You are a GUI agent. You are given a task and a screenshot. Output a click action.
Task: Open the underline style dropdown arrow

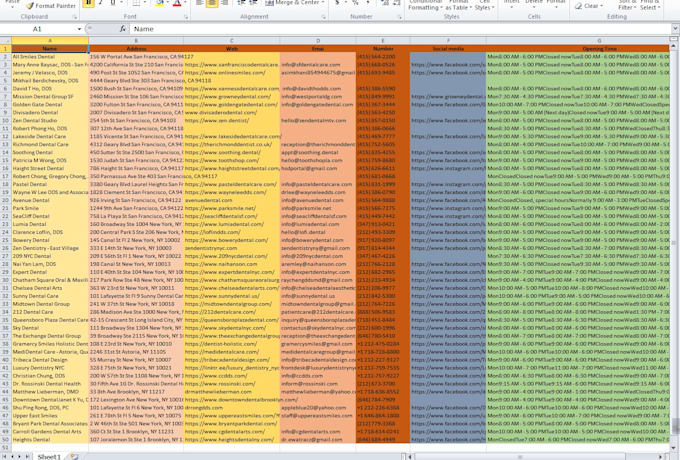click(120, 3)
